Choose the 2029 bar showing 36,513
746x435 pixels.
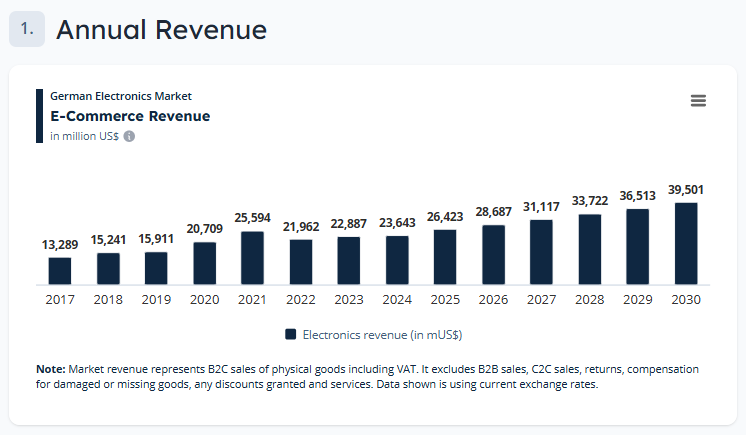tap(638, 246)
